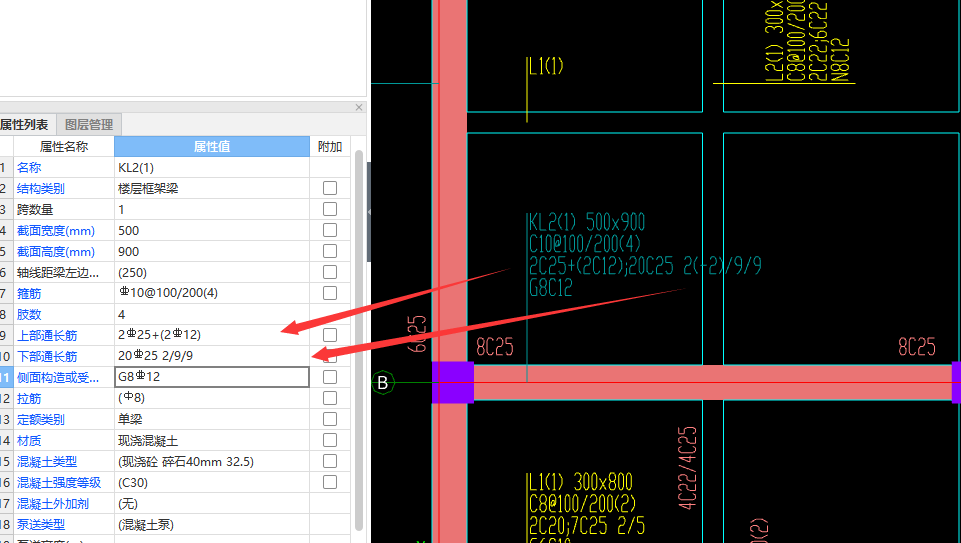Tick the 上部通长筋 attach checkbox
961x543 pixels.
coord(330,335)
